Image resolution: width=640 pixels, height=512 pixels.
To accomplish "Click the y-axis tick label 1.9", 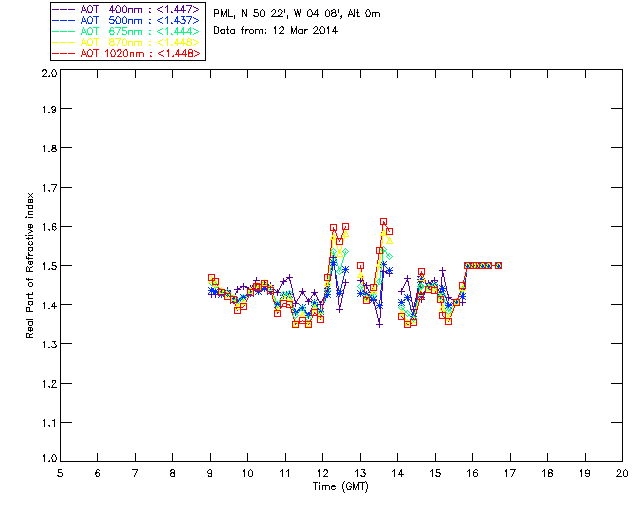I will (x=49, y=109).
